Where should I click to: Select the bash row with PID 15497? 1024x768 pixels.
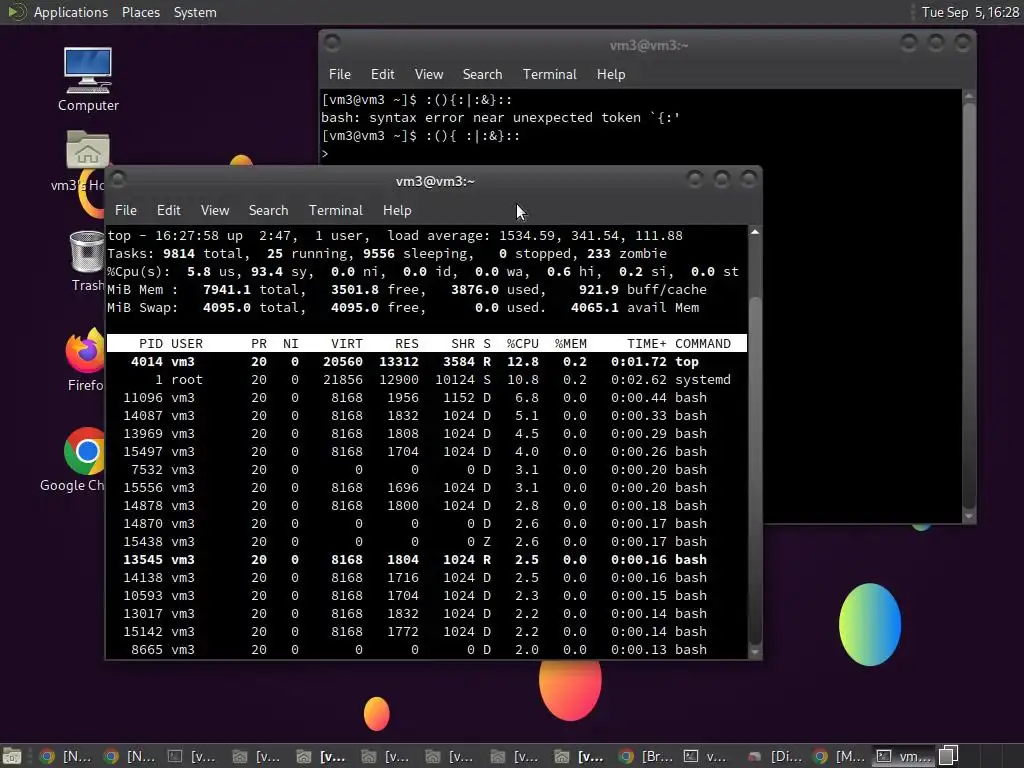[x=426, y=451]
